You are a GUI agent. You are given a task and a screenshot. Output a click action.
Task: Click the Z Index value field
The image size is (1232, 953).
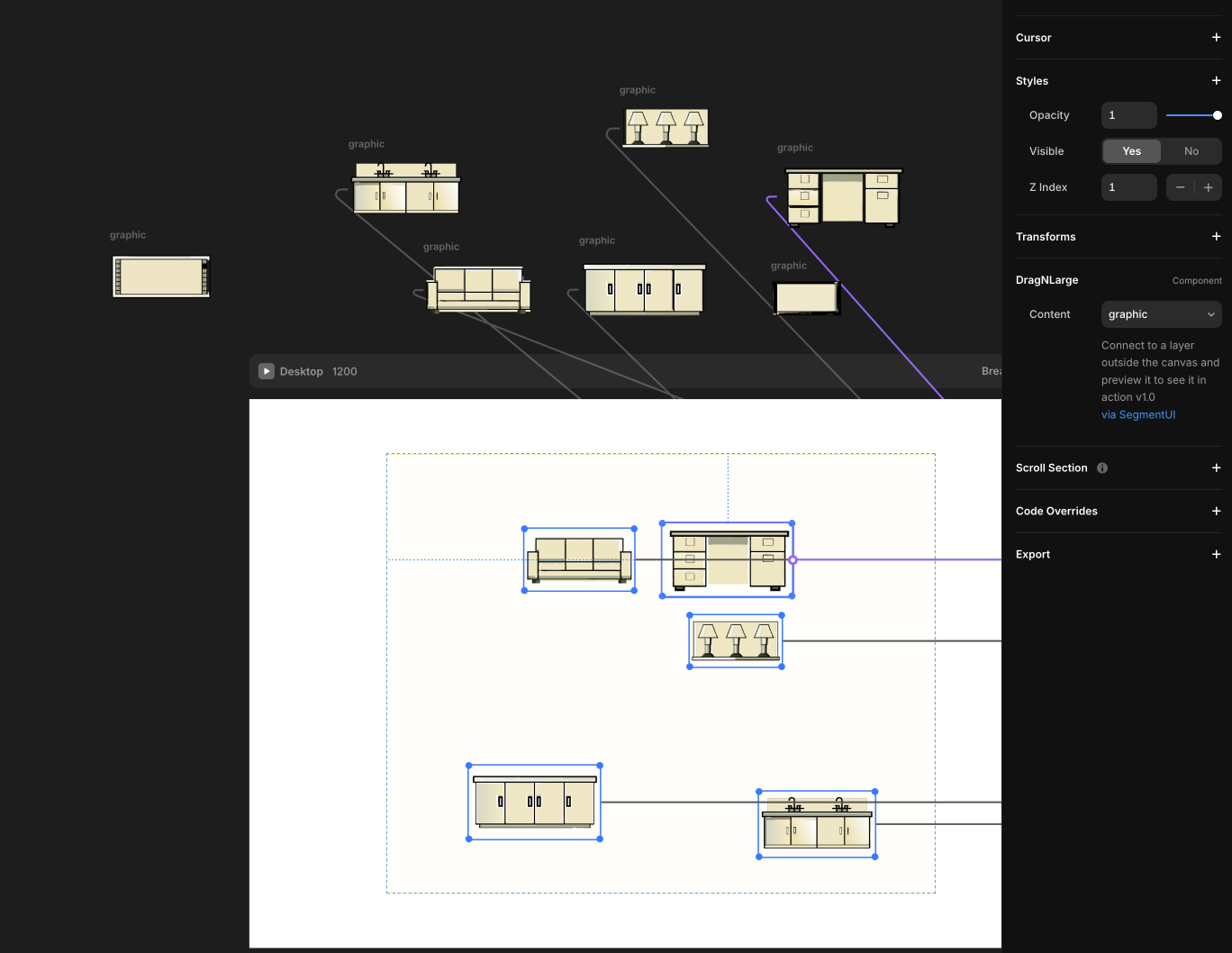(x=1128, y=187)
